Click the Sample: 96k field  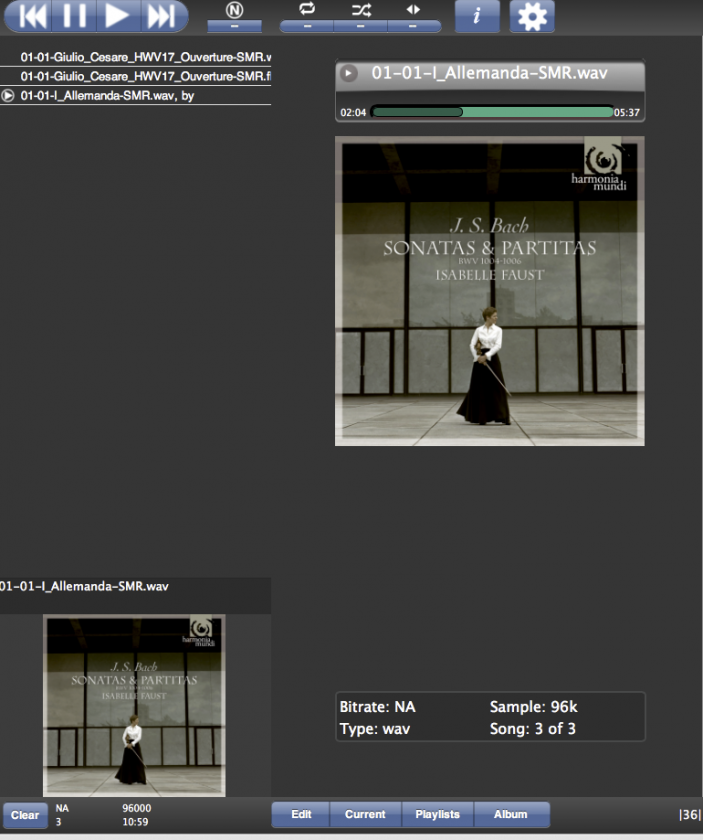pyautogui.click(x=534, y=707)
